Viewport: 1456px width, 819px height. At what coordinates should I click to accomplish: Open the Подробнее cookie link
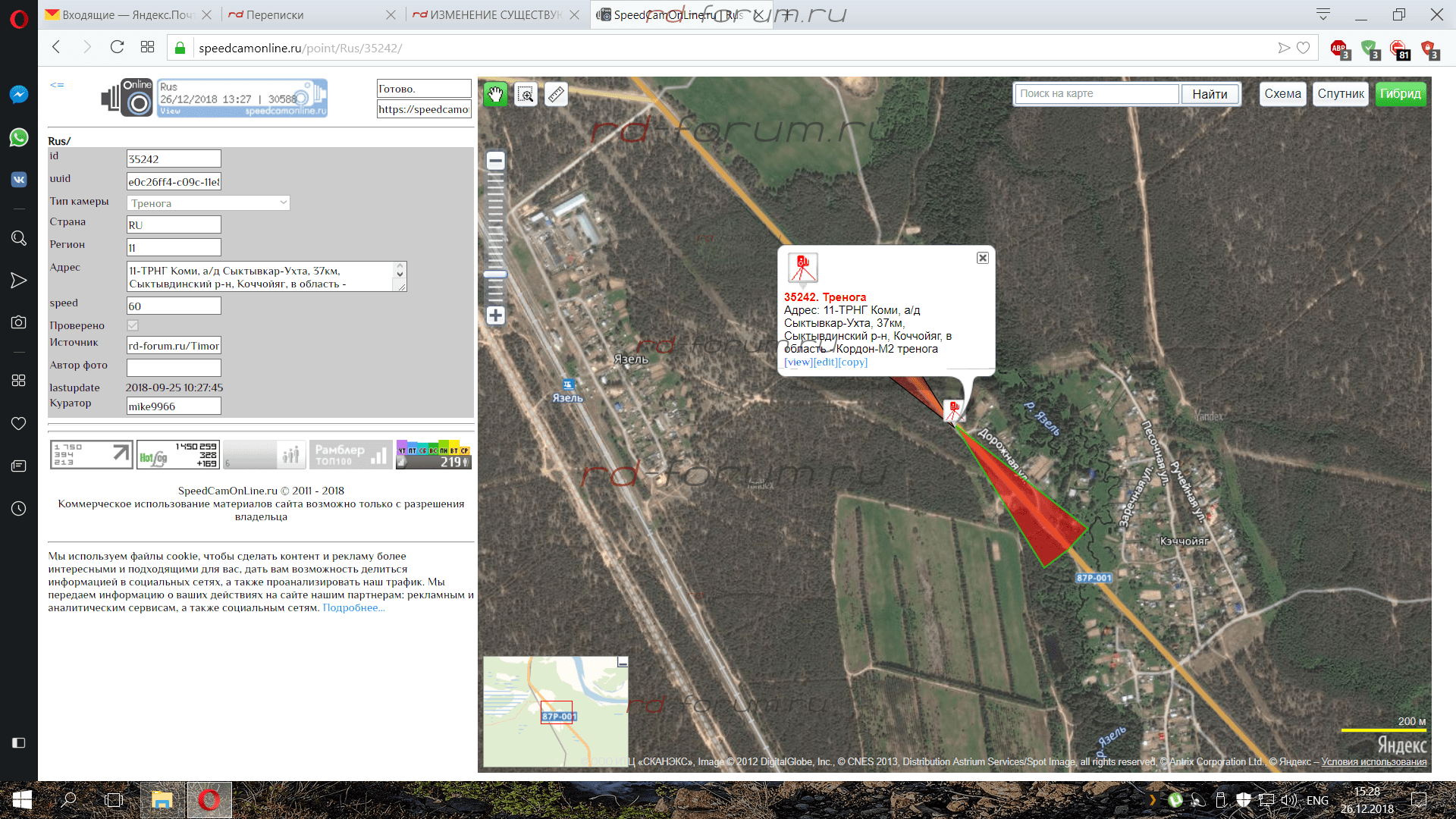[x=354, y=607]
